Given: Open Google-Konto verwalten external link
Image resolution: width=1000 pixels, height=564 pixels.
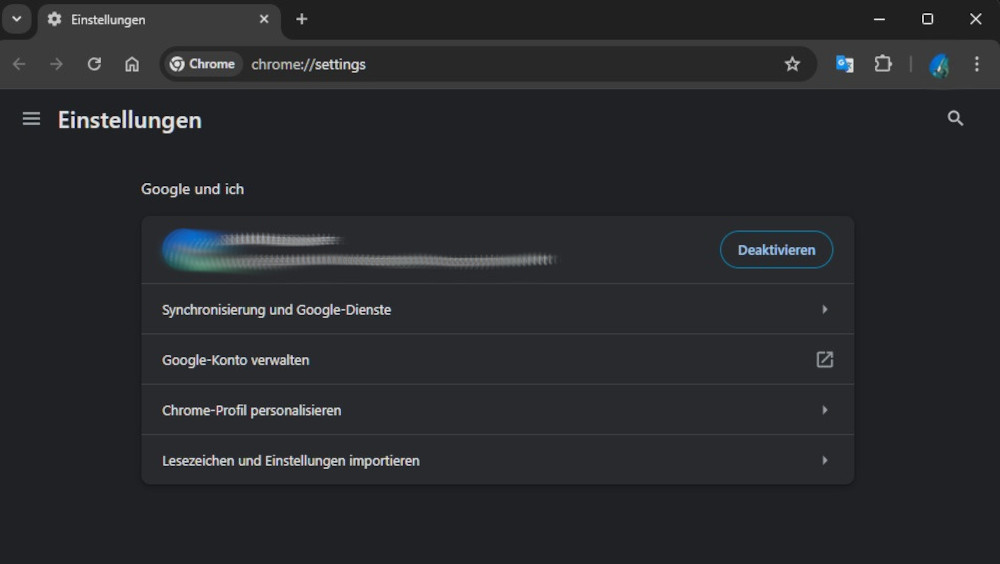Looking at the screenshot, I should 497,360.
